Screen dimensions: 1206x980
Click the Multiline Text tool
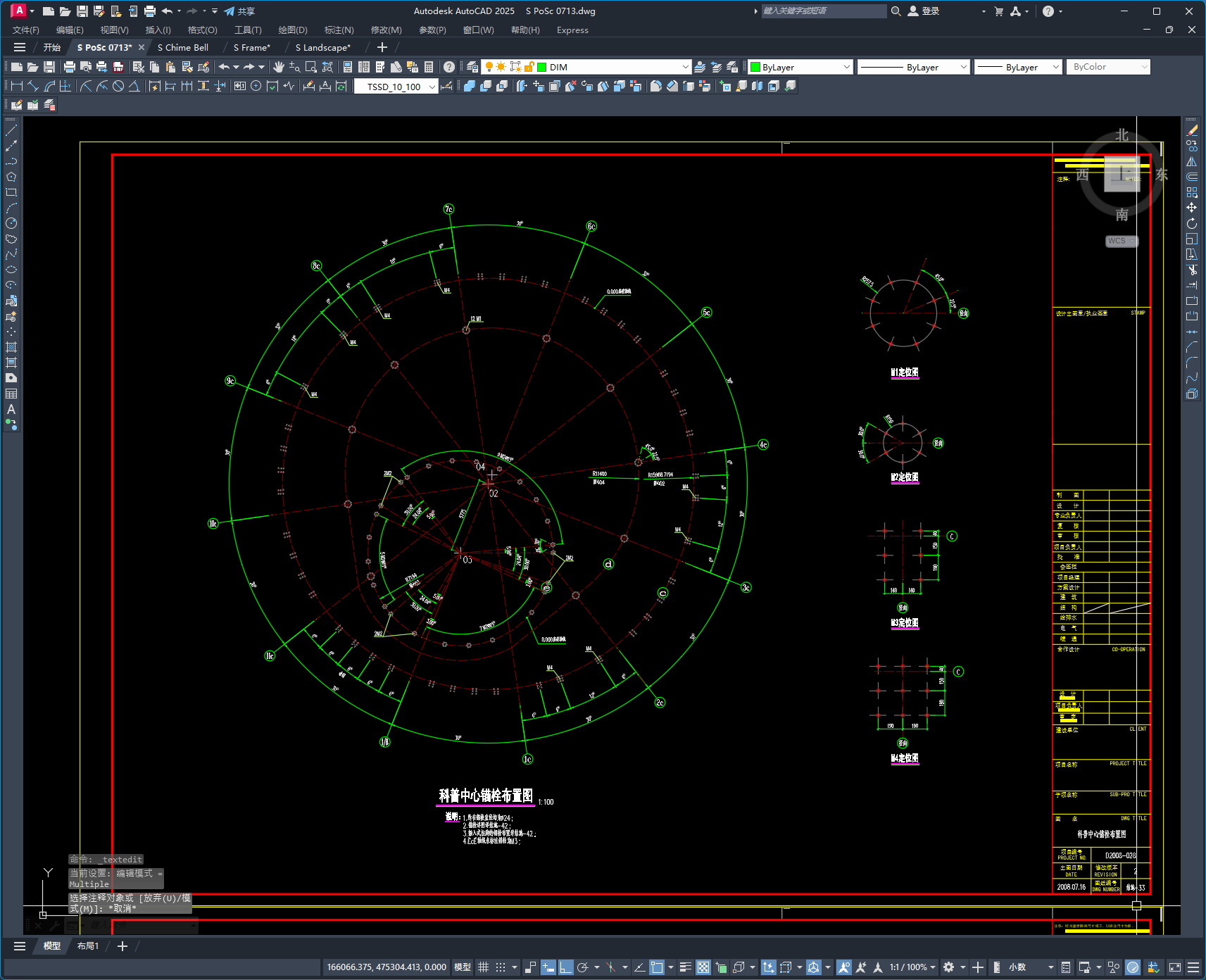point(11,409)
